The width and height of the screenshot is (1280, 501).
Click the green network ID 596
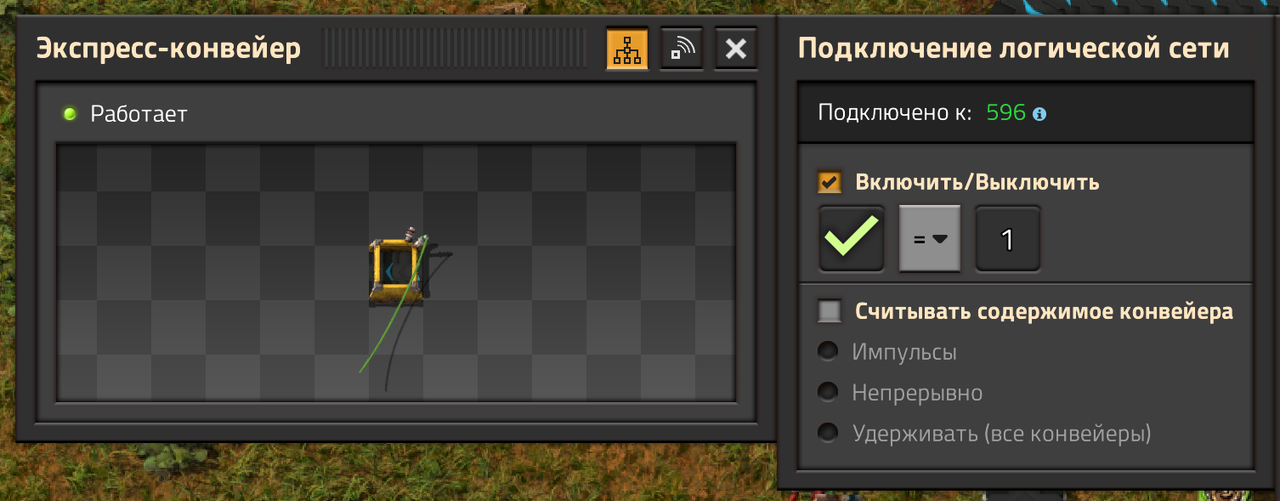1006,113
